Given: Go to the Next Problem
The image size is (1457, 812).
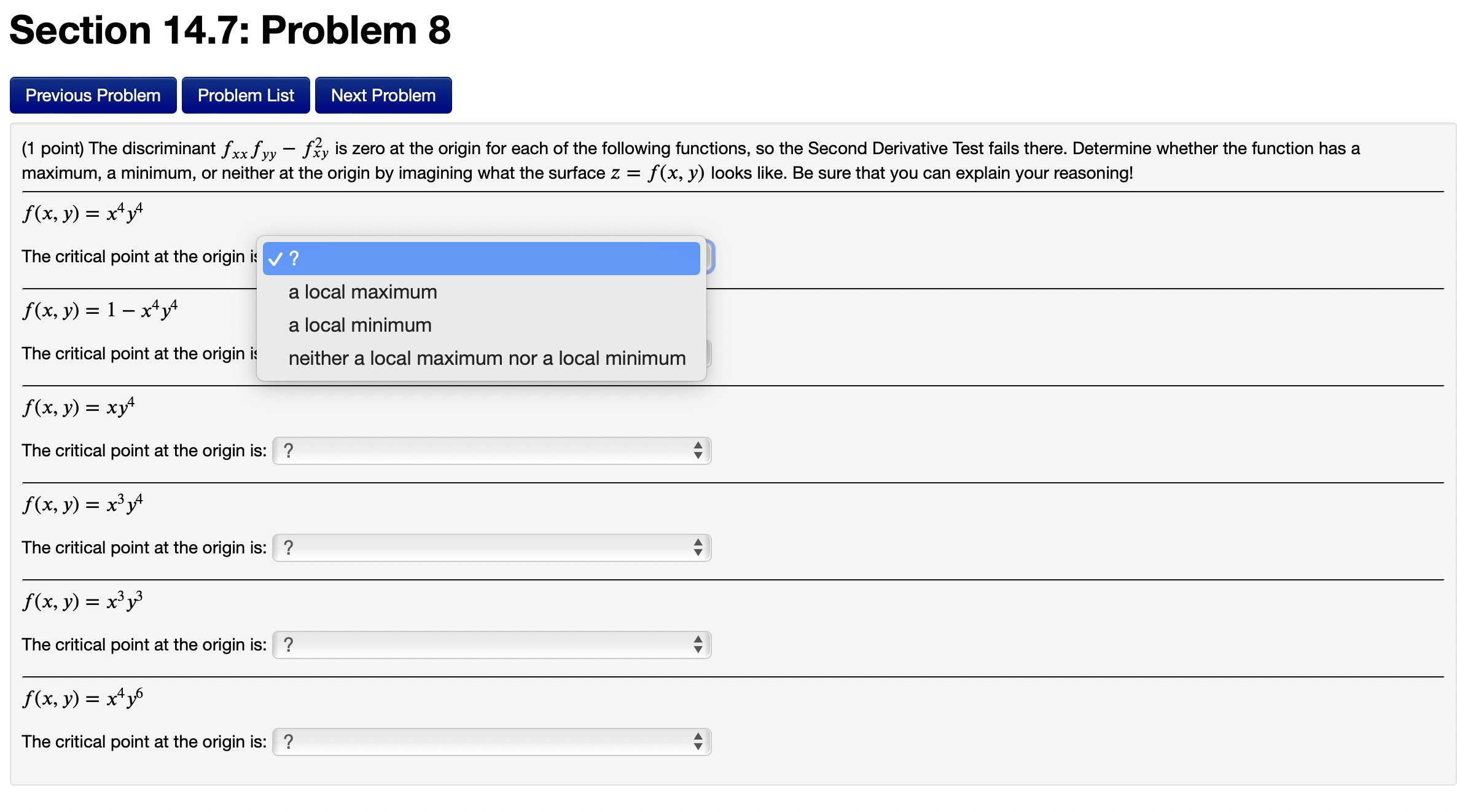Looking at the screenshot, I should pyautogui.click(x=383, y=95).
